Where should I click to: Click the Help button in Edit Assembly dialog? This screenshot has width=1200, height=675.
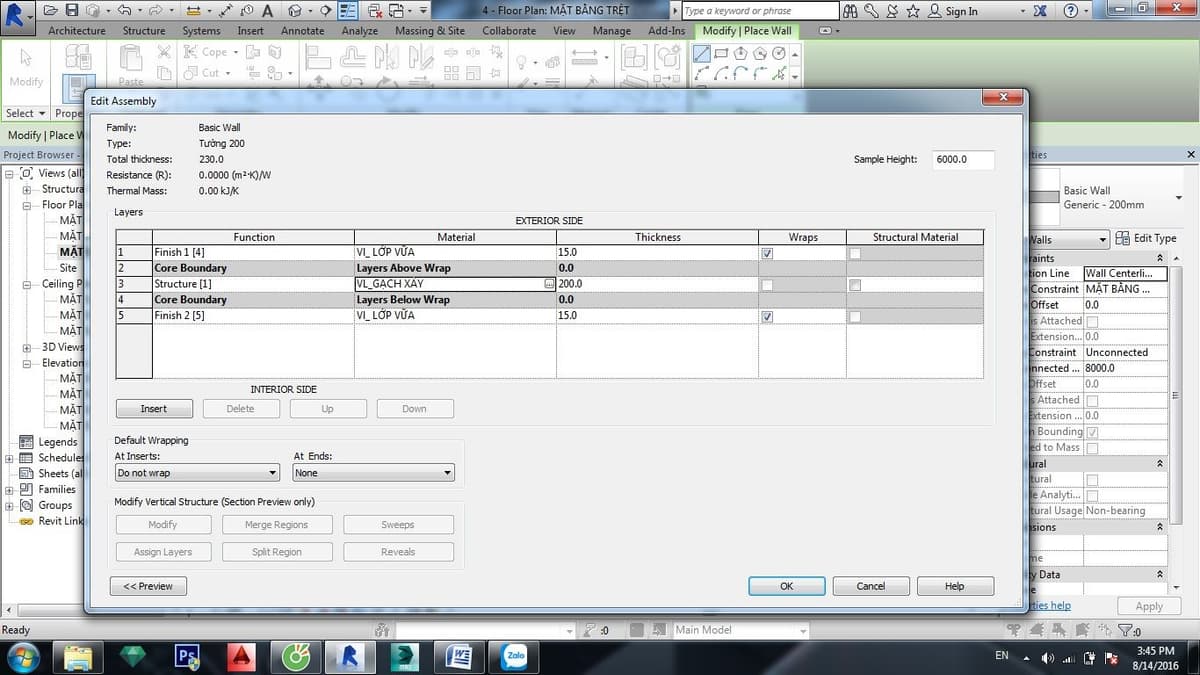(955, 586)
